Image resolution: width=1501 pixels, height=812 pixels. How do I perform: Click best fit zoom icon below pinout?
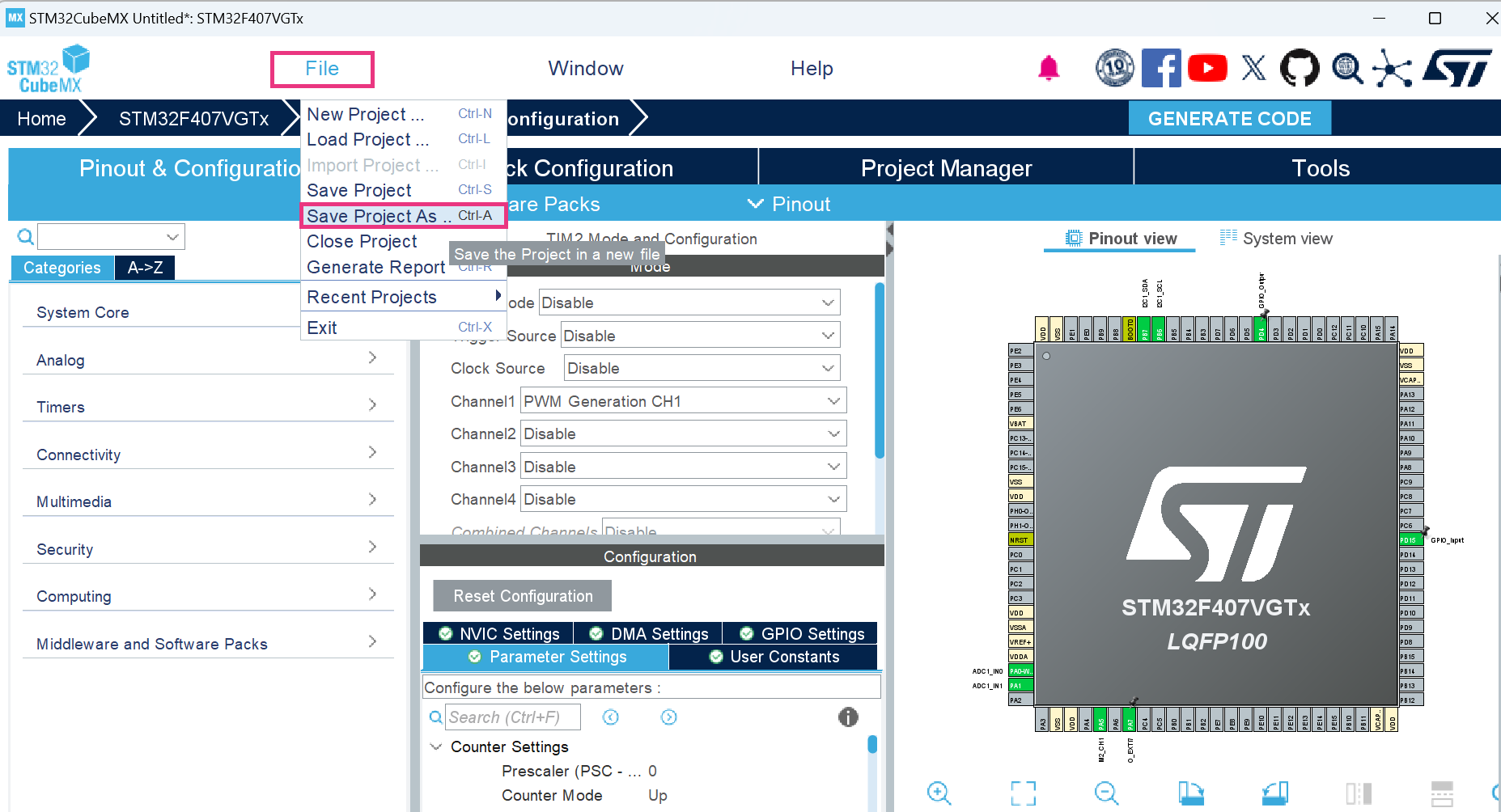1023,793
